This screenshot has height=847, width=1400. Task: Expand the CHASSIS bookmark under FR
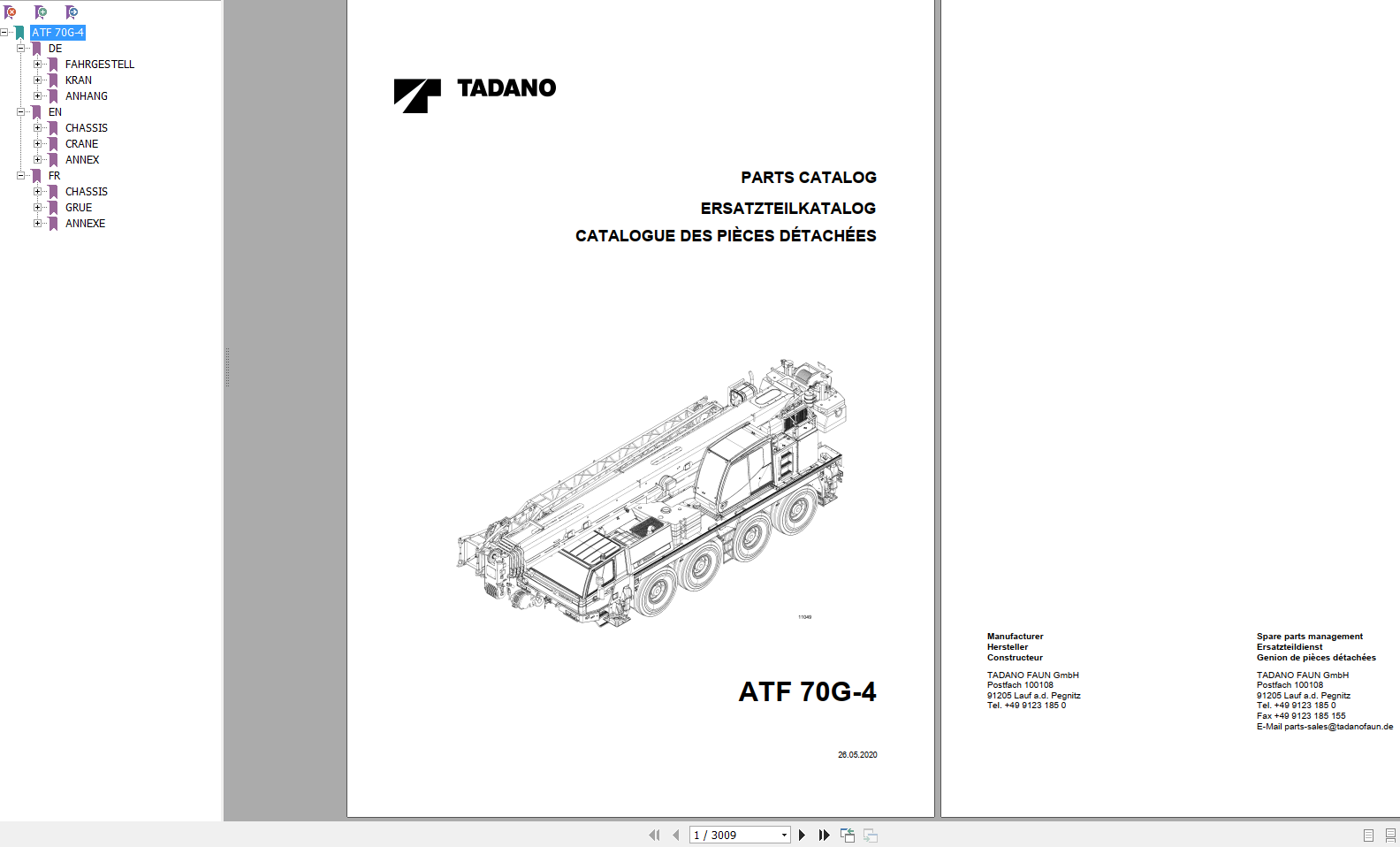pos(38,192)
